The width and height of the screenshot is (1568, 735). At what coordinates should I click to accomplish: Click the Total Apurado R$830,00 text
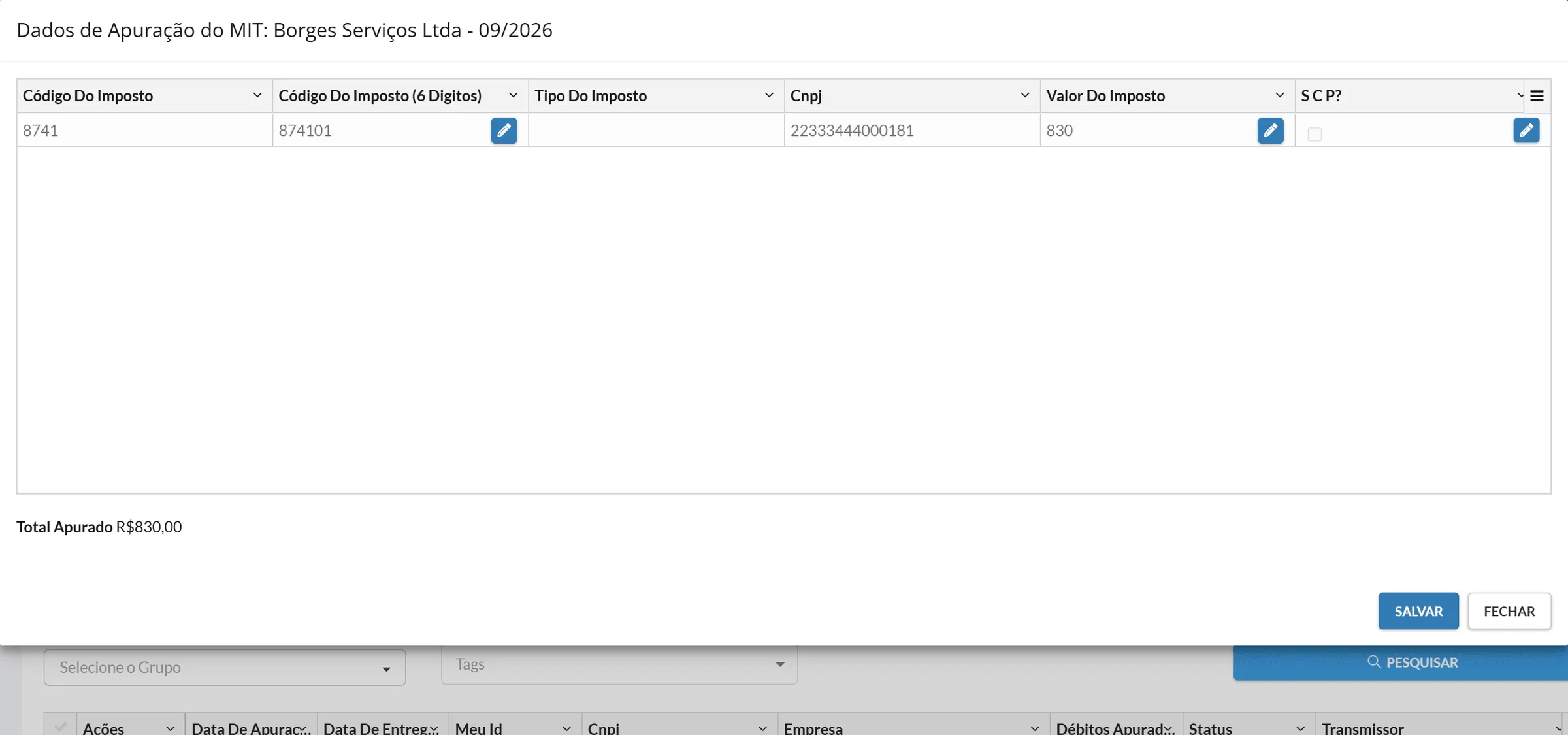tap(99, 527)
